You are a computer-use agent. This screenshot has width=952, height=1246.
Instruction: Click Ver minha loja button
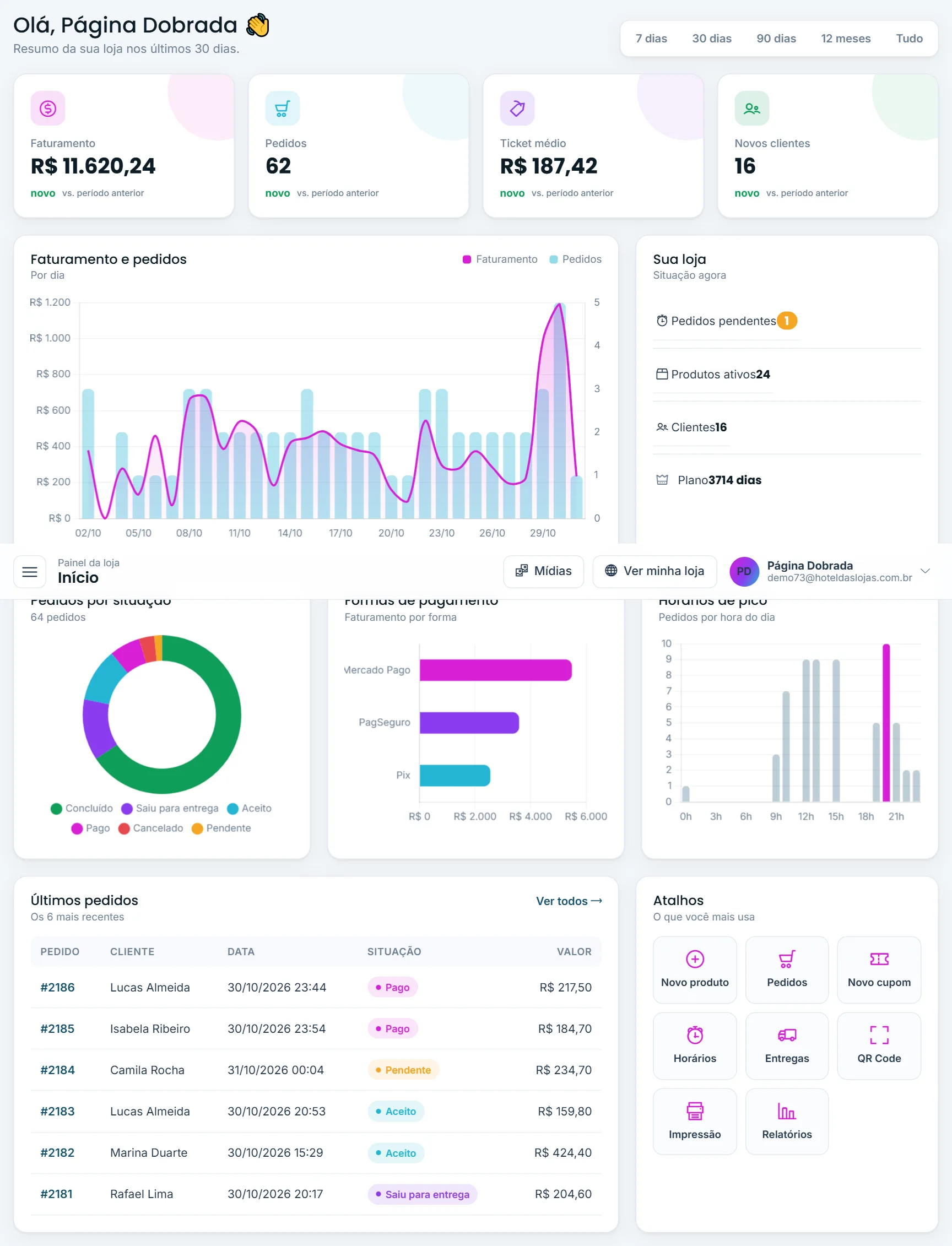click(654, 571)
